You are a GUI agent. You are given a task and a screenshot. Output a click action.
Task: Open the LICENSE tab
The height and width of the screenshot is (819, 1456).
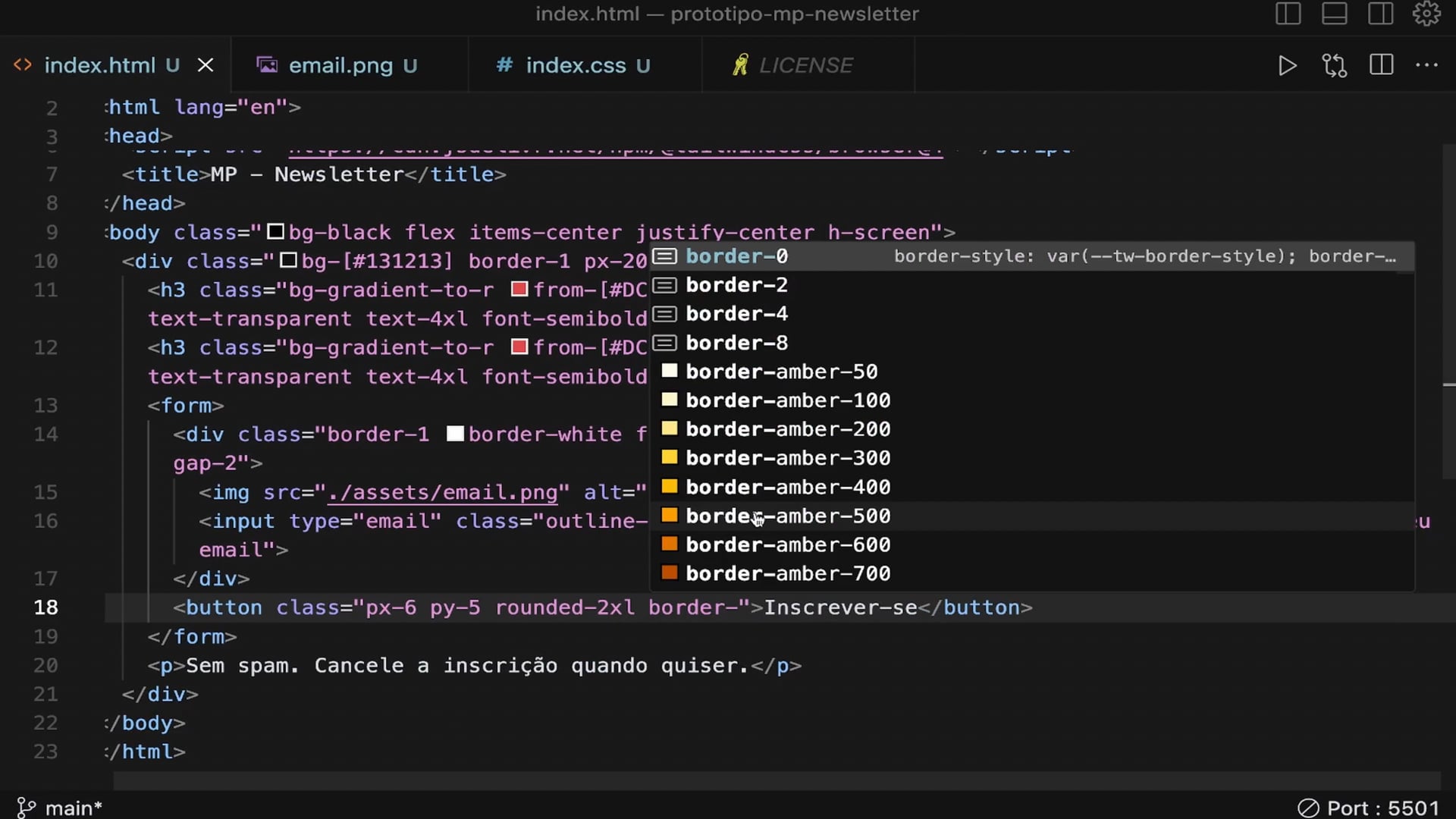tap(807, 65)
